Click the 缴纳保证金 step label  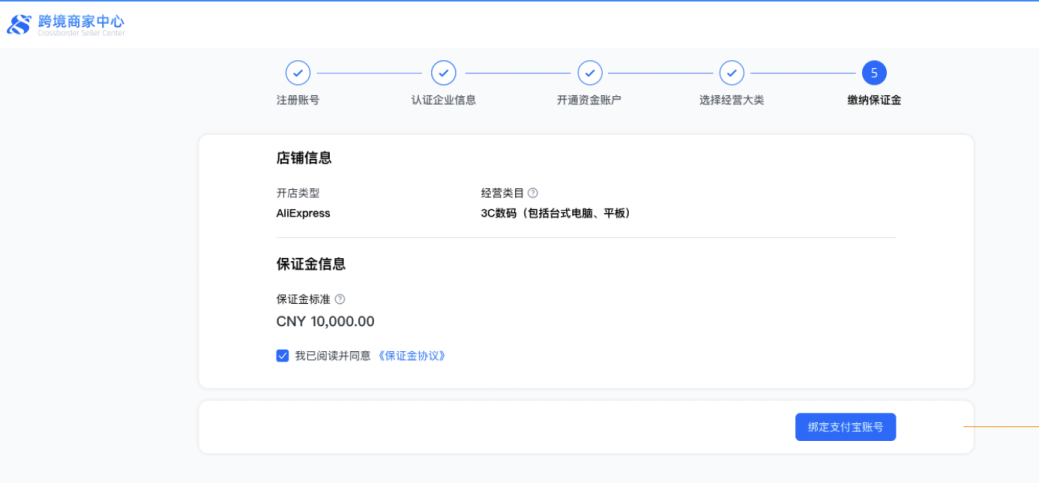click(874, 101)
